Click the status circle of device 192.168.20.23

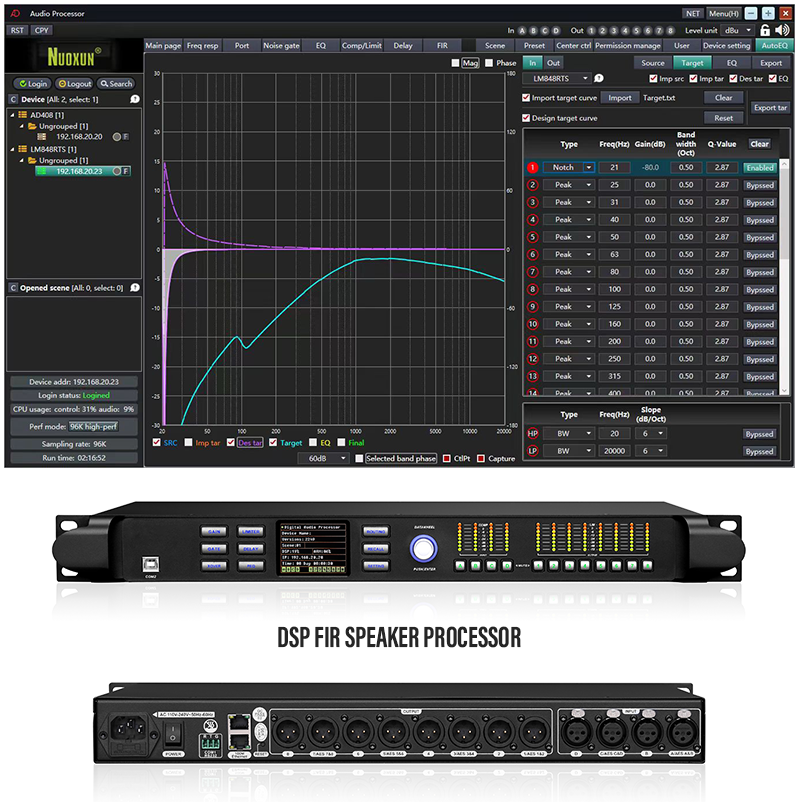pos(117,171)
